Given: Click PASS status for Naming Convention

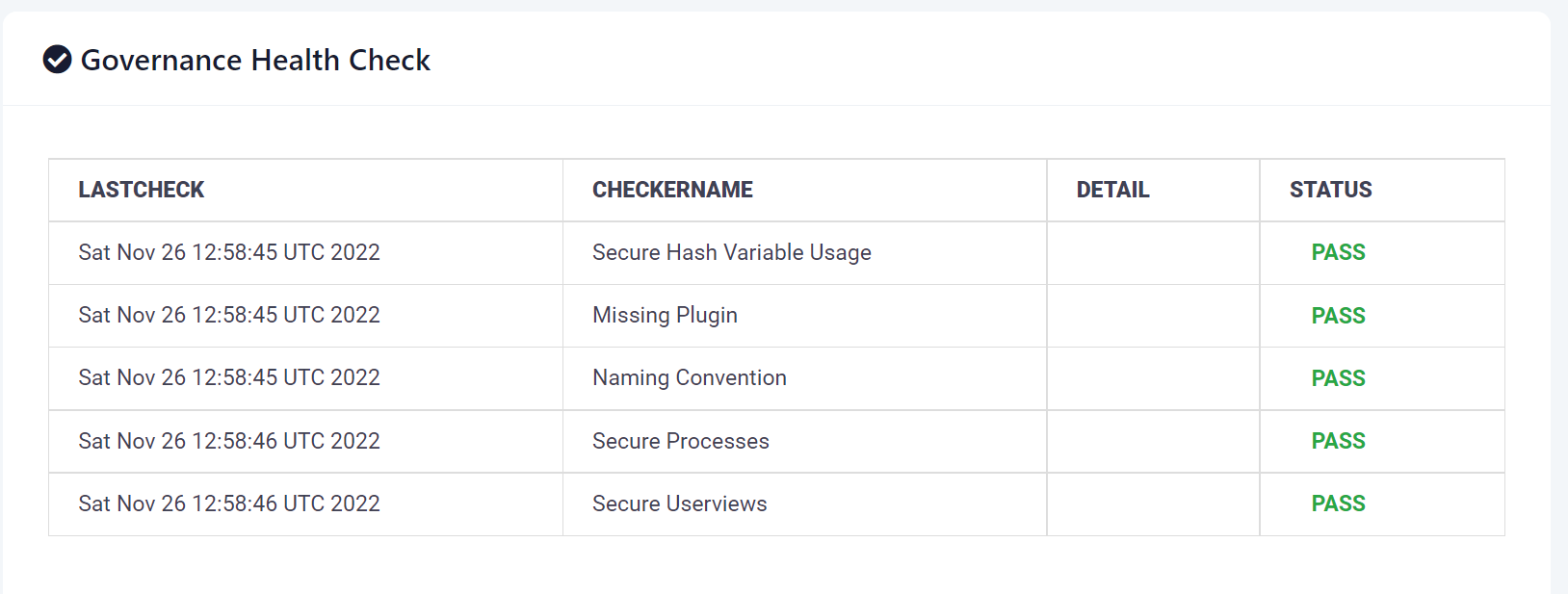Looking at the screenshot, I should click(1338, 378).
